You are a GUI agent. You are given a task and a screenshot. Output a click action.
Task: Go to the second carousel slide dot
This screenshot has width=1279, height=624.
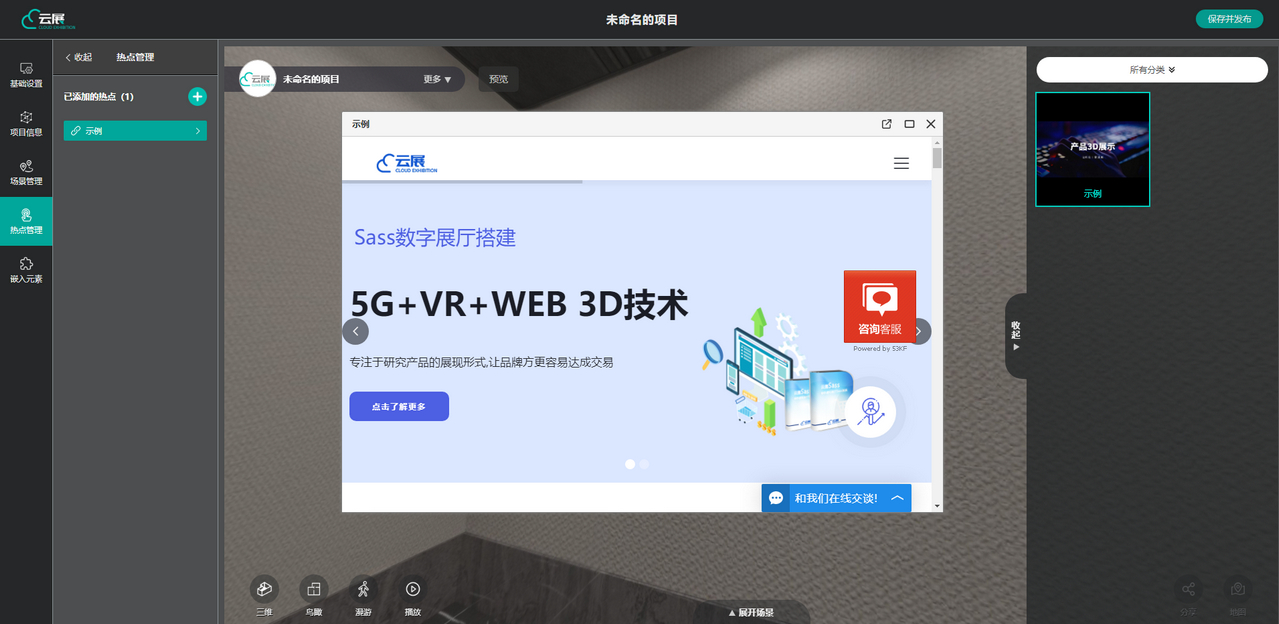(x=644, y=464)
